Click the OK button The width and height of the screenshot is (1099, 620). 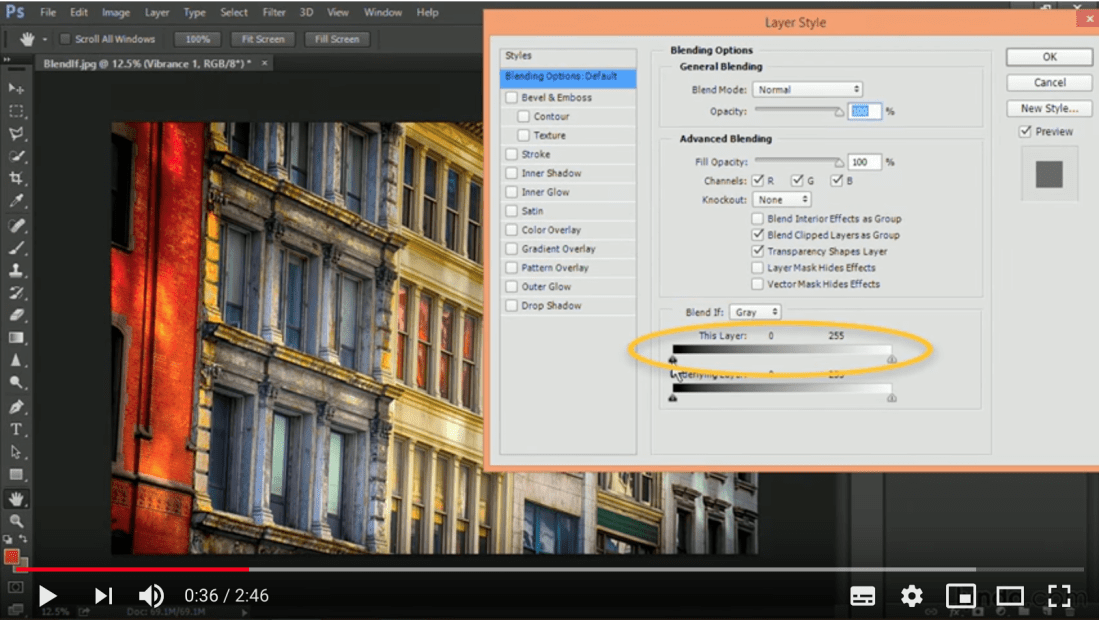tap(1049, 57)
